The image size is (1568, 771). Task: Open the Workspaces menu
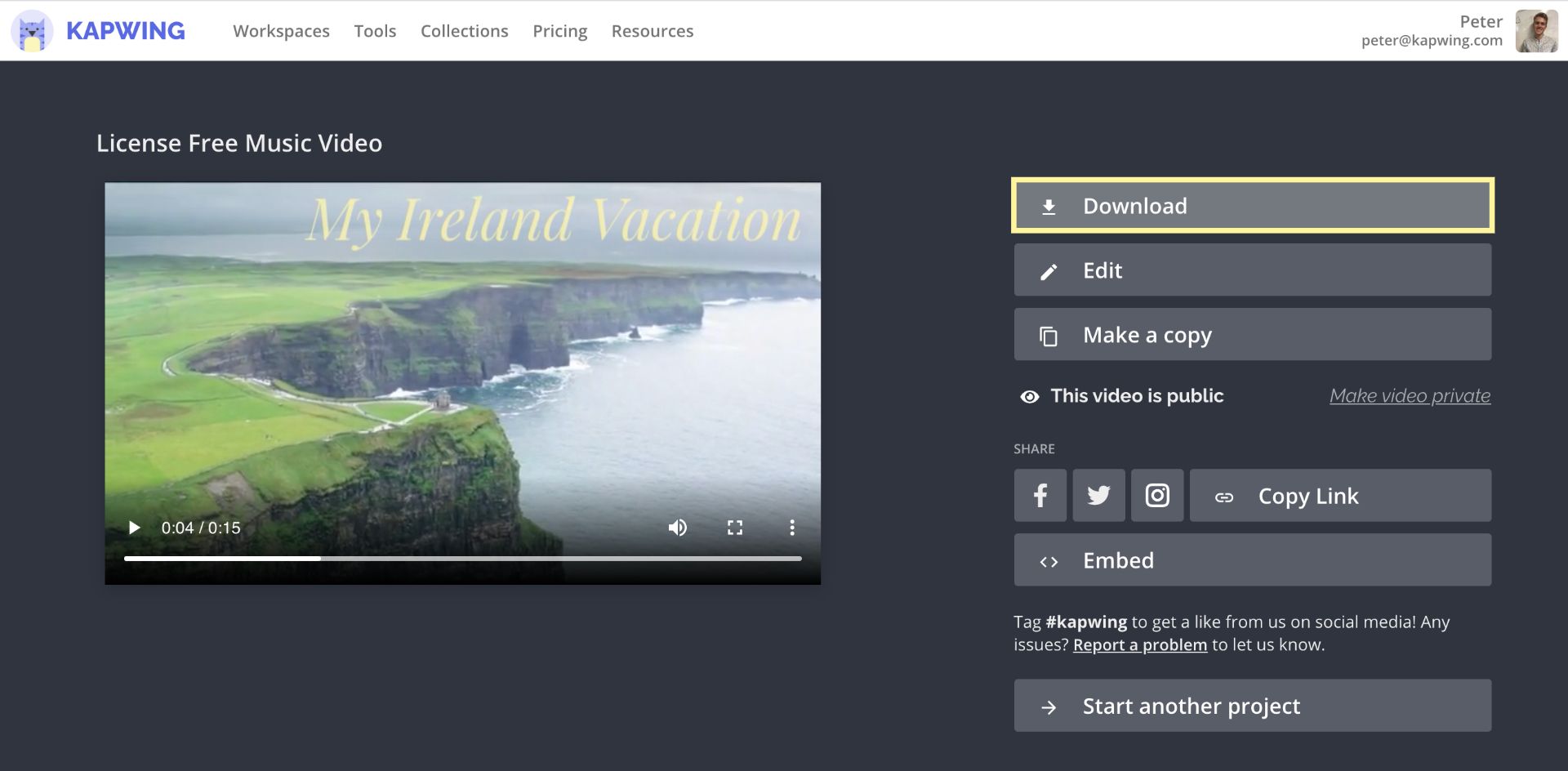pyautogui.click(x=281, y=31)
